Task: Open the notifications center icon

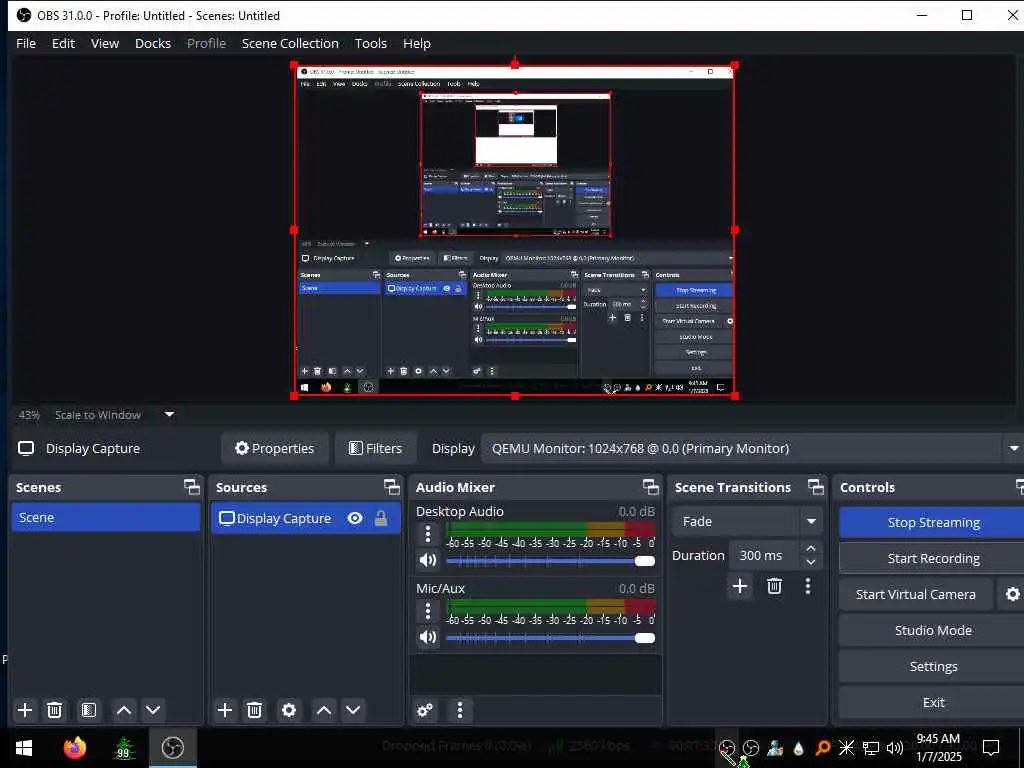Action: pos(991,748)
